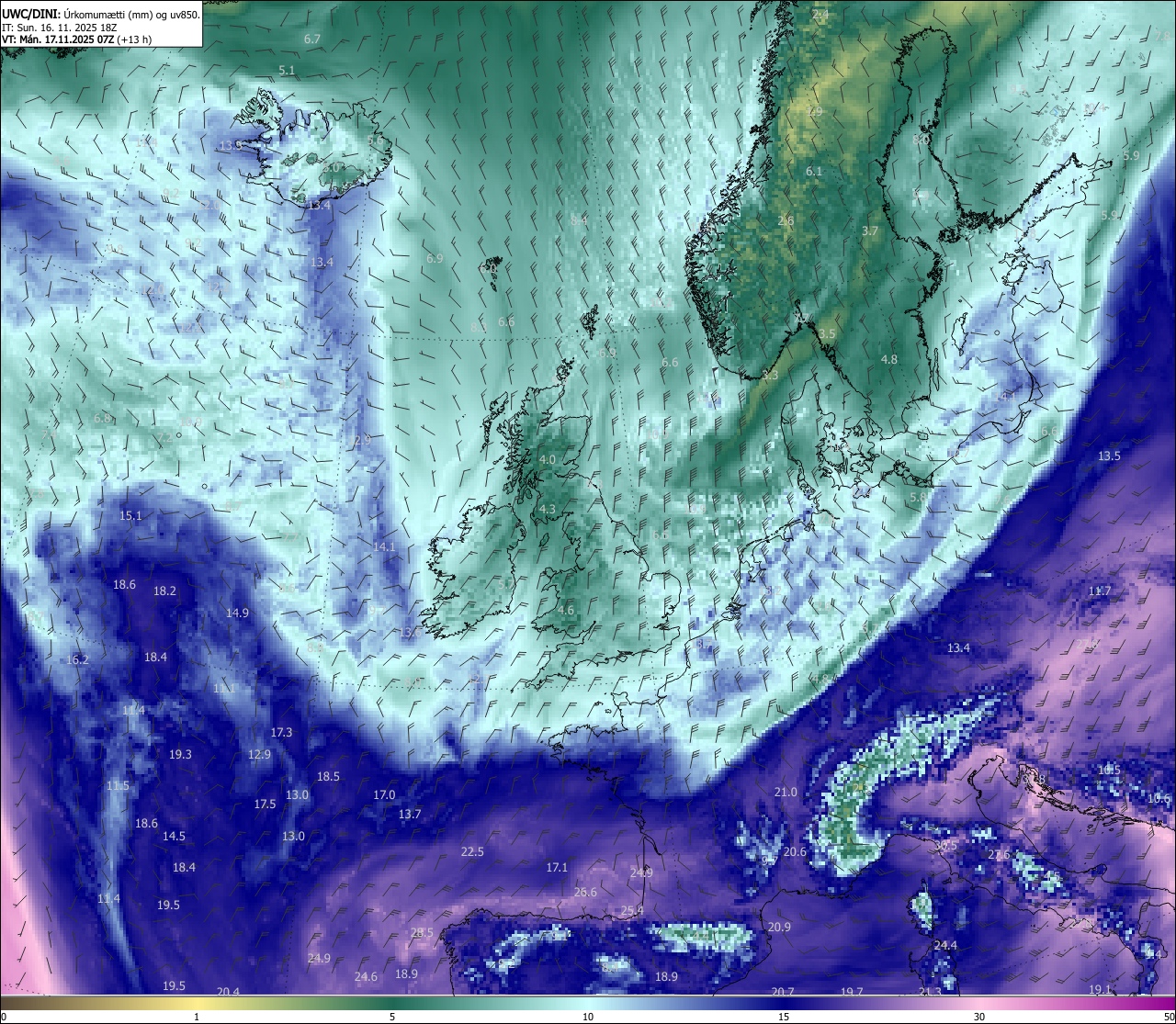Click the 19.1 value at bottom right
This screenshot has height=1024, width=1176.
point(1100,990)
